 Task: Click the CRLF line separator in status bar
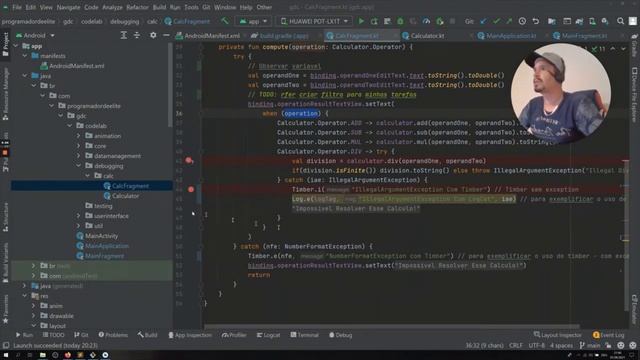coord(516,345)
